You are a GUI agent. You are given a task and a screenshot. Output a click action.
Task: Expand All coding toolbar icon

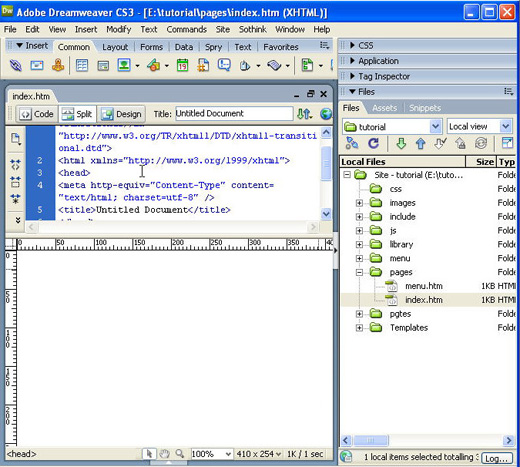tap(15, 199)
